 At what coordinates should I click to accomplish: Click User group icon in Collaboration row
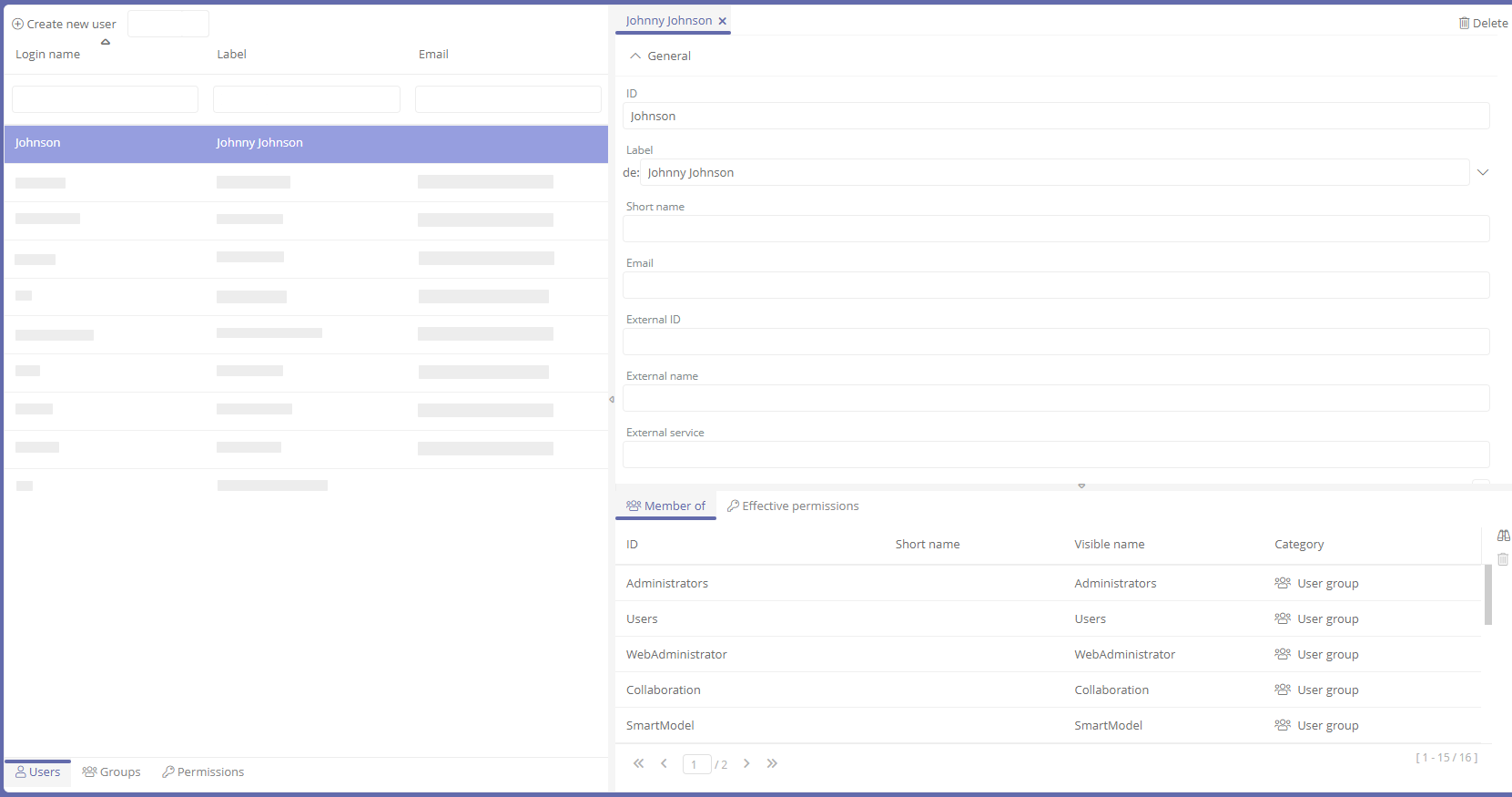pyautogui.click(x=1283, y=690)
